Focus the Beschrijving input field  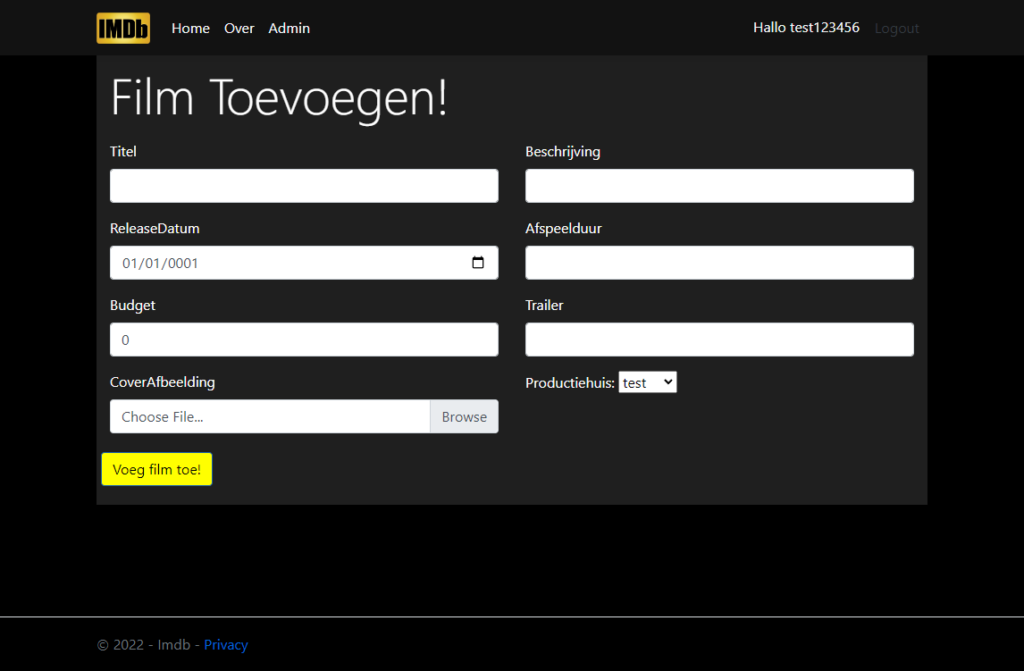720,186
